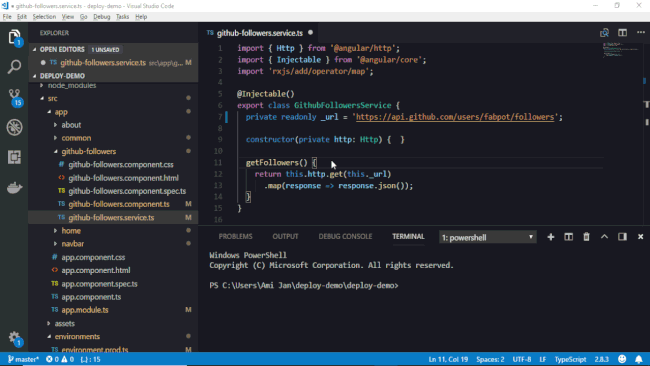
Task: Open the Edit menu
Action: tap(22, 17)
